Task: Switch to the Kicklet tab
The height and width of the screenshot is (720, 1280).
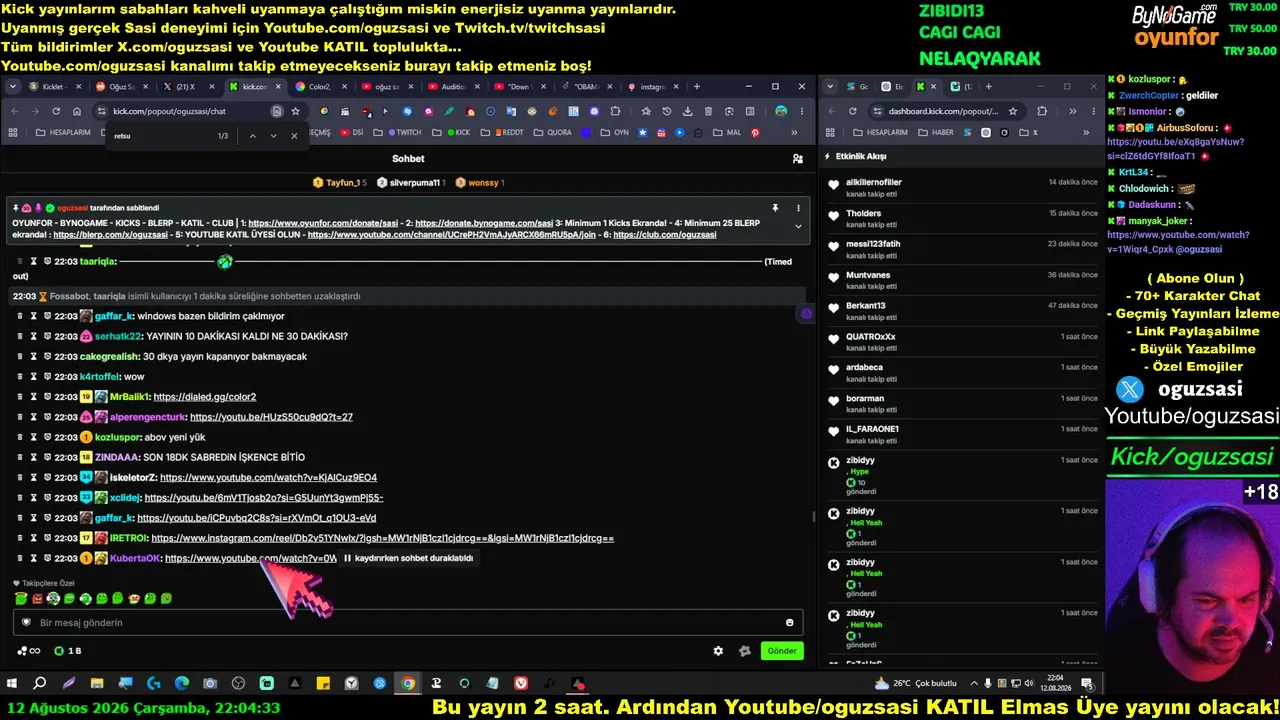Action: coord(56,87)
